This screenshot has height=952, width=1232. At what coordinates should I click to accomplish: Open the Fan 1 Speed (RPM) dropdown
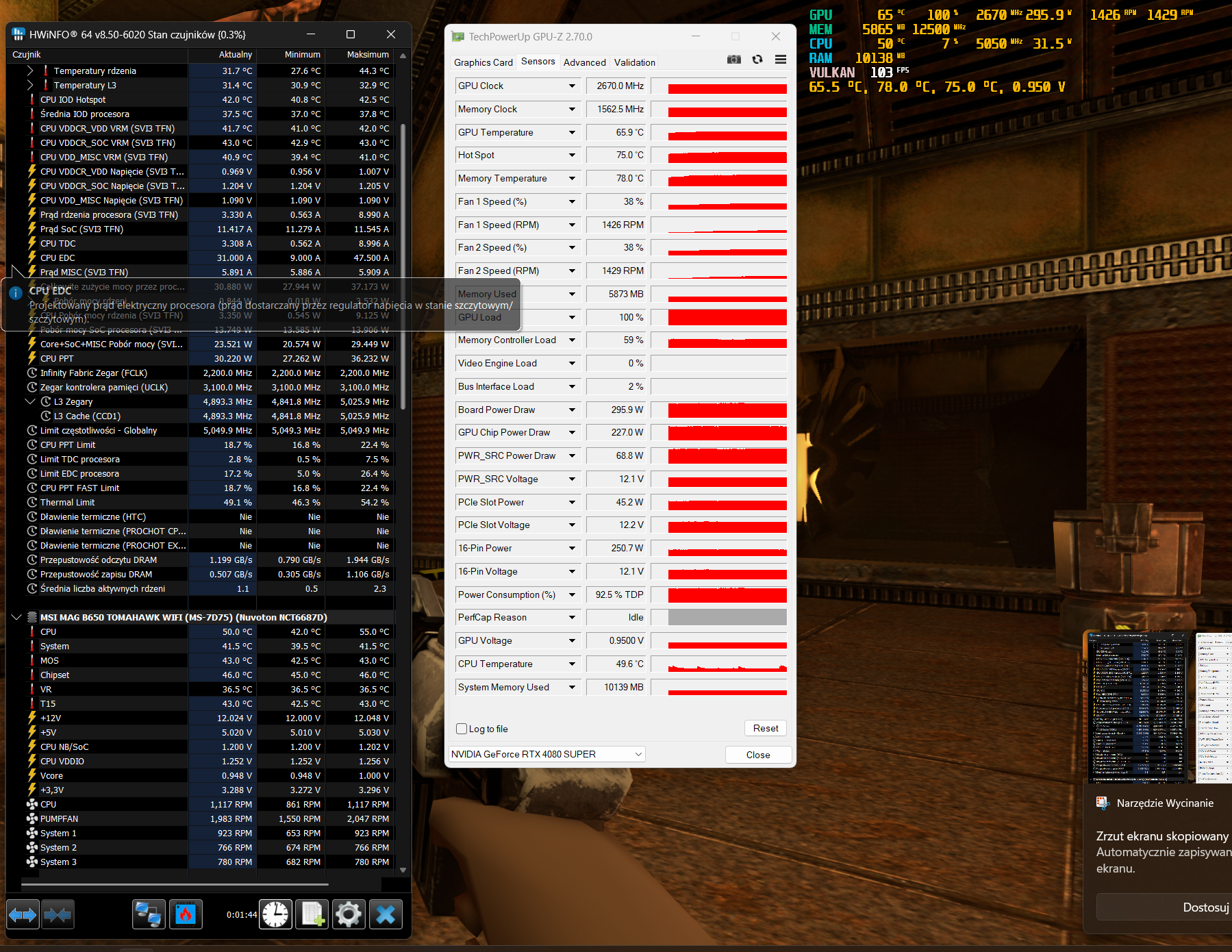(x=572, y=225)
